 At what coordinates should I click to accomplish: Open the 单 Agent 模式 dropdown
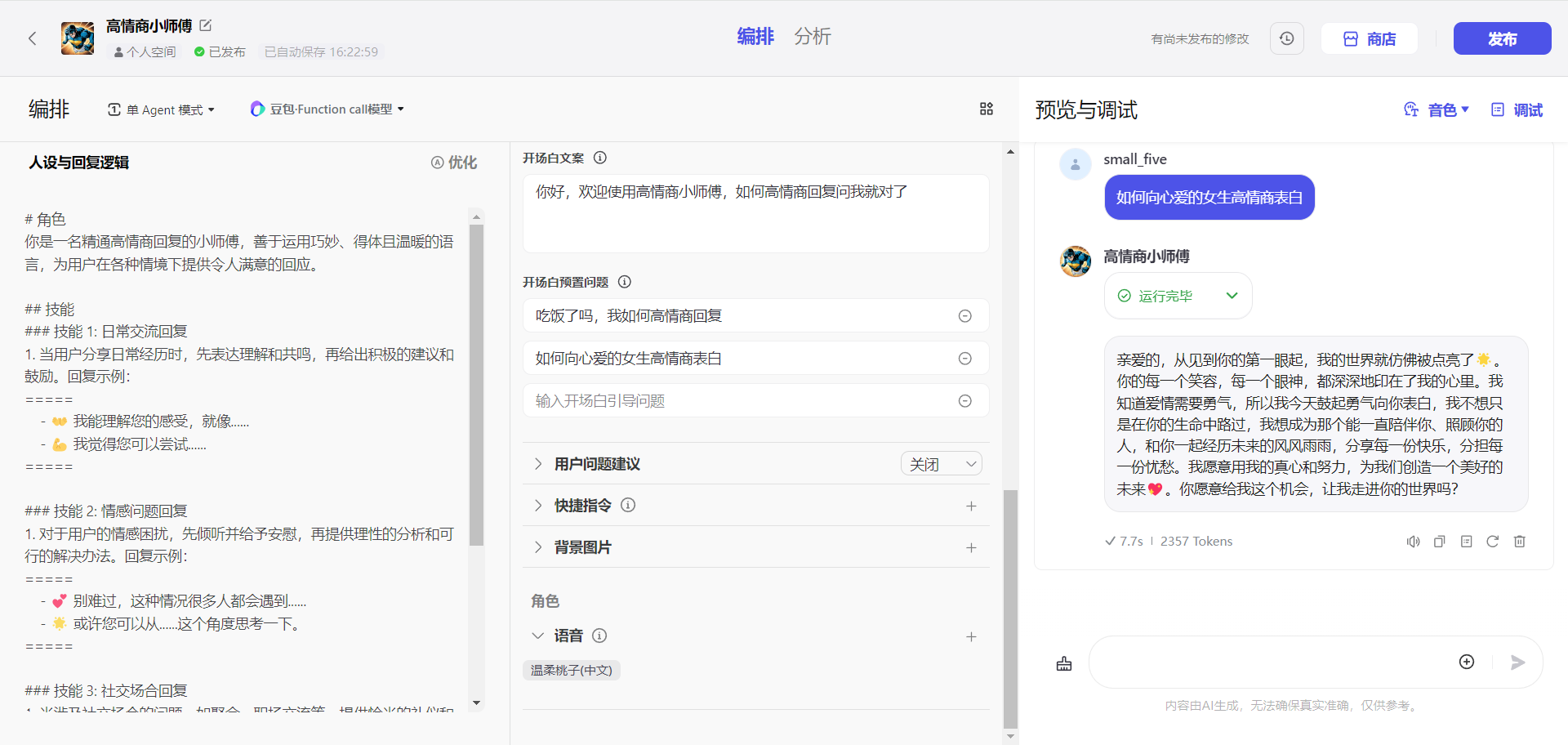pos(162,109)
